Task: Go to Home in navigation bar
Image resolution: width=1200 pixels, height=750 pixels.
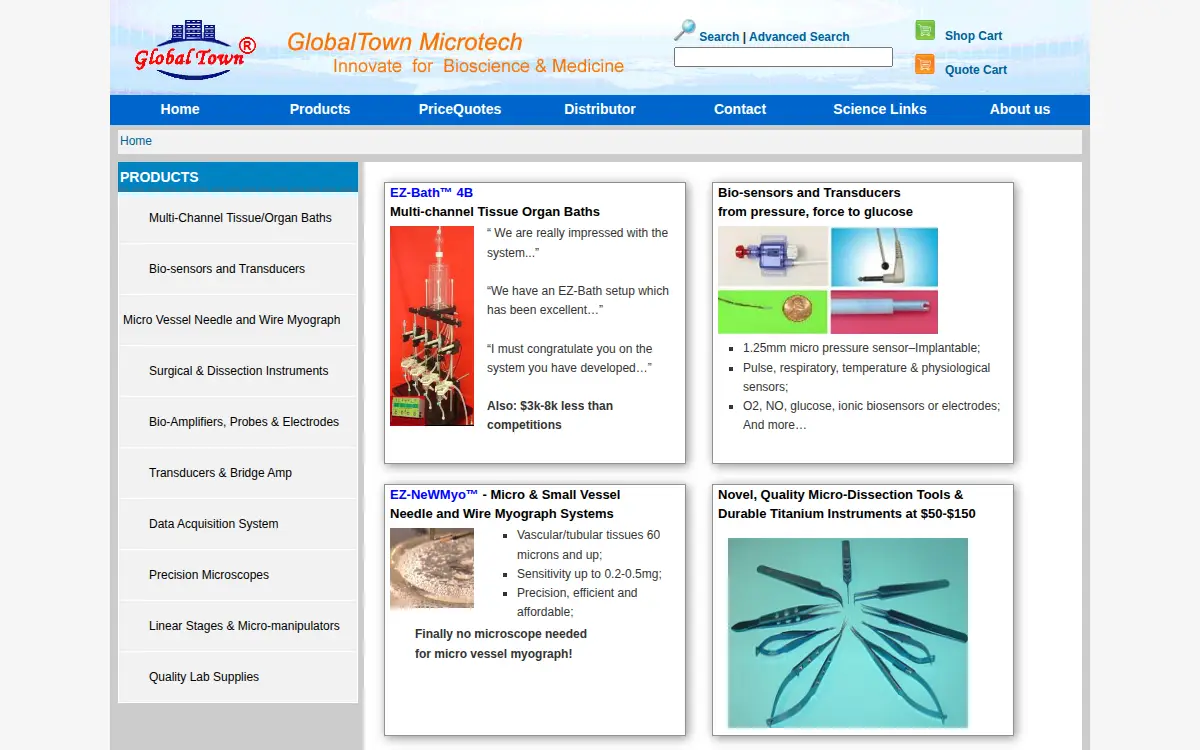Action: pyautogui.click(x=180, y=109)
